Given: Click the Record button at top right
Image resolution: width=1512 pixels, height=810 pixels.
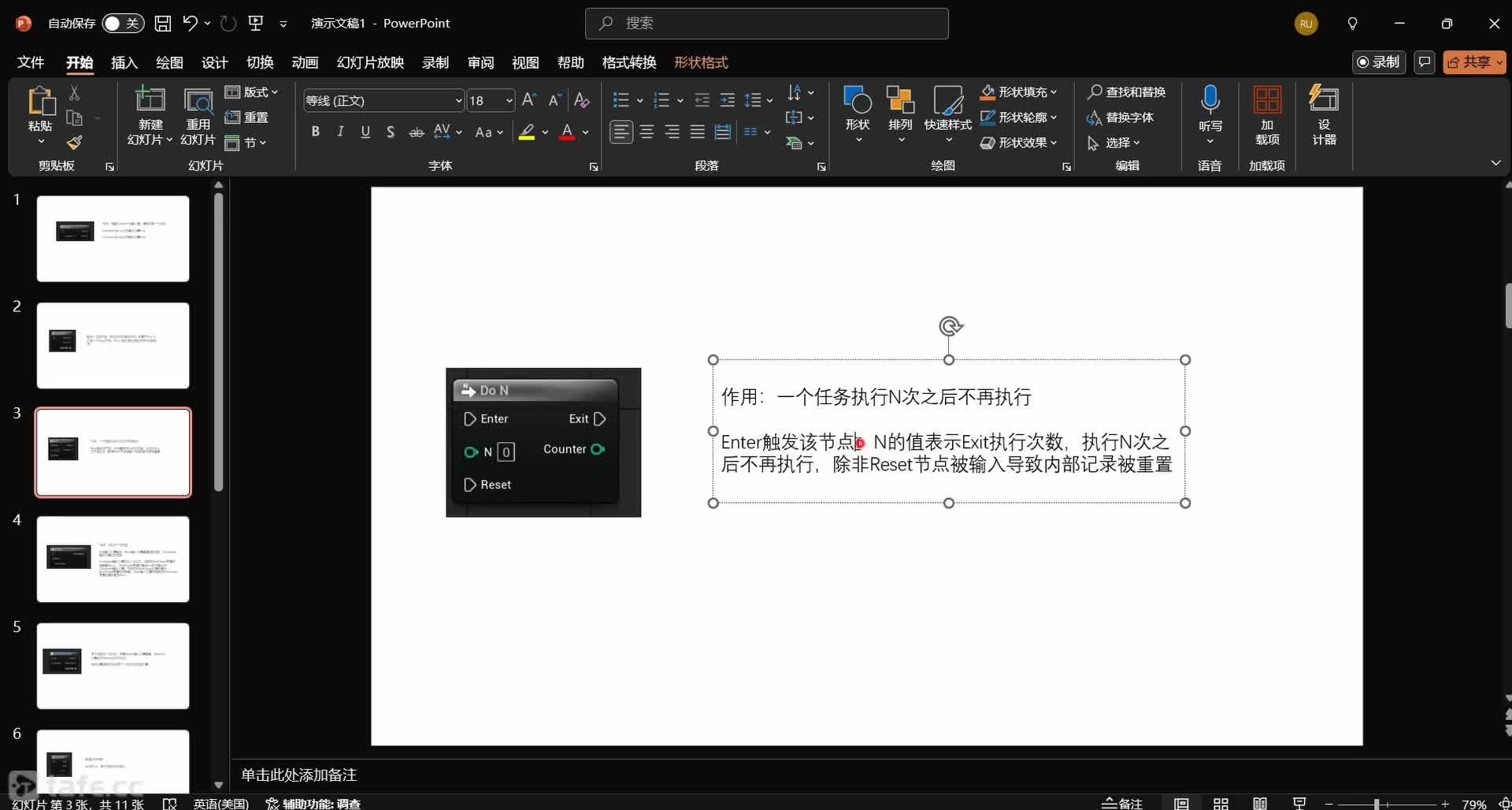Looking at the screenshot, I should 1379,62.
